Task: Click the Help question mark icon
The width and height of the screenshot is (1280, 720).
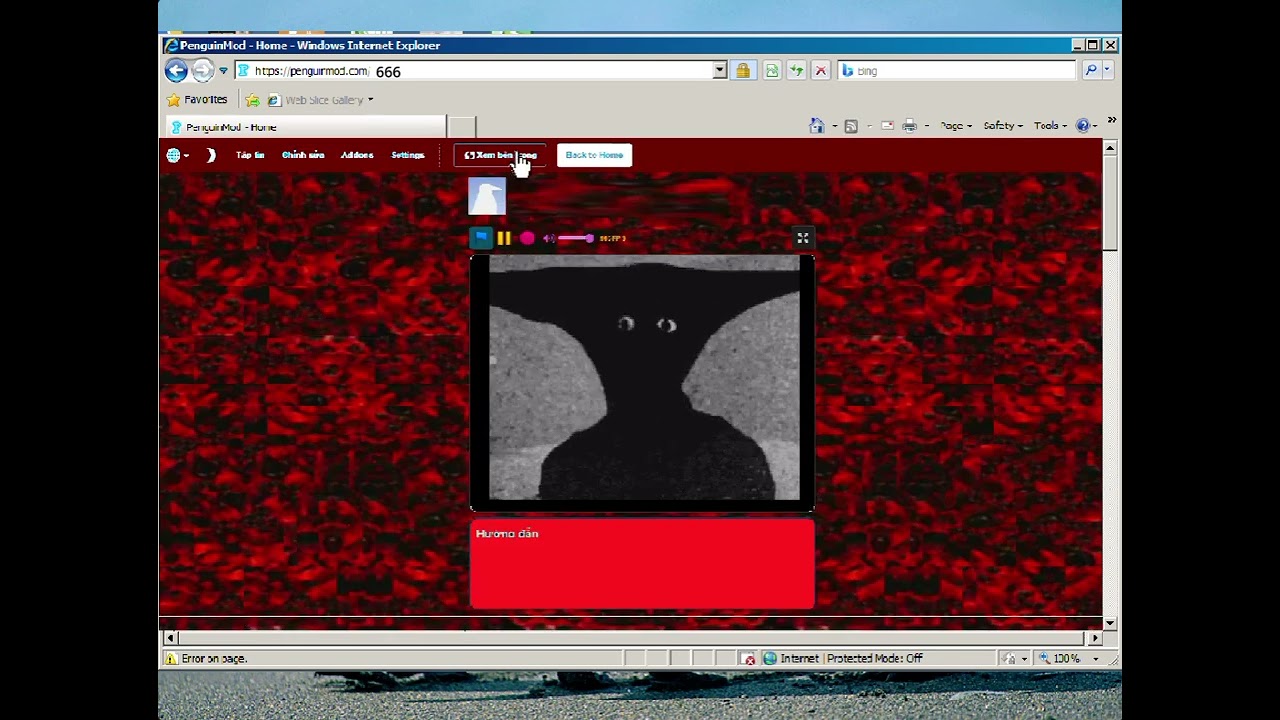Action: coord(1082,126)
